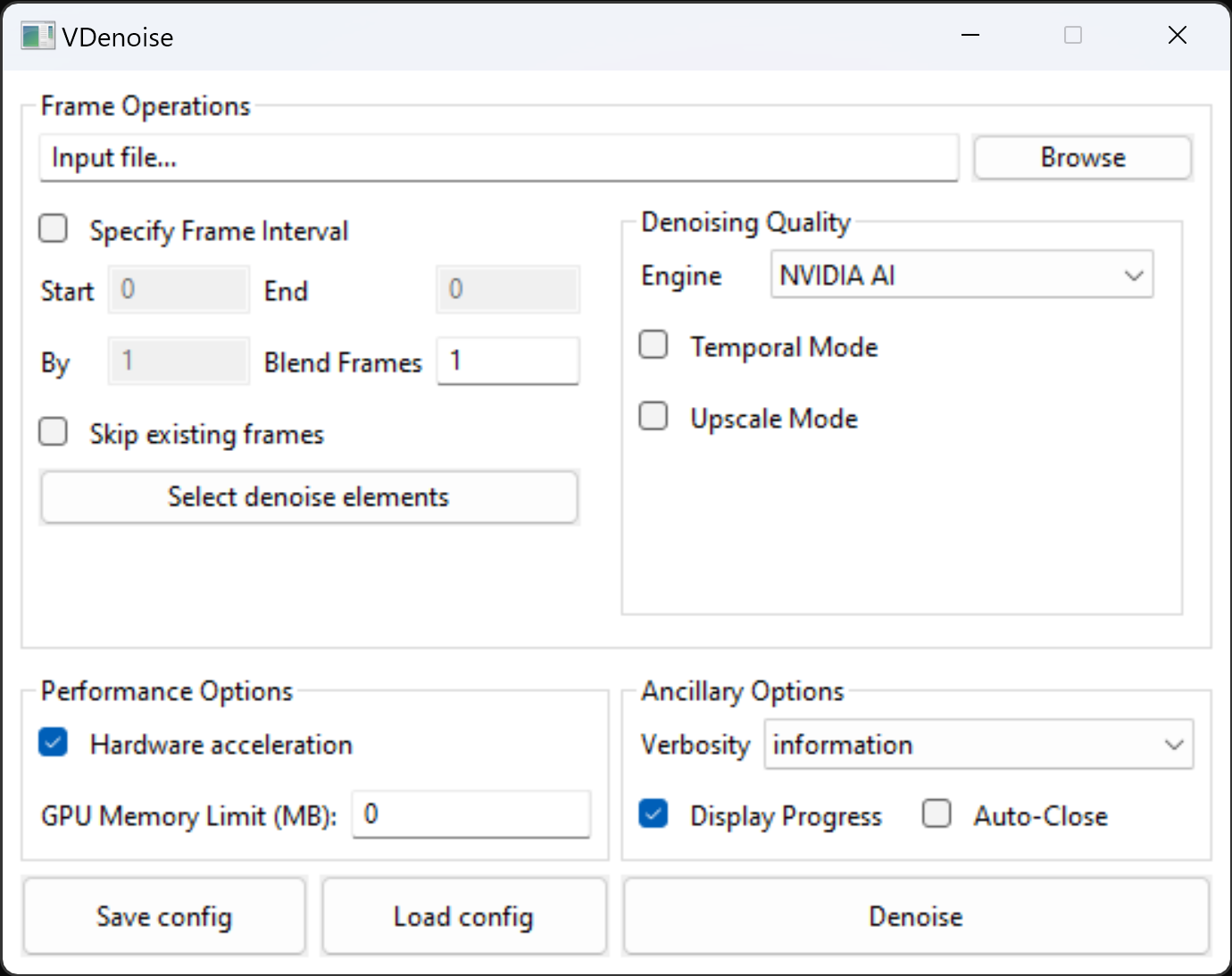
Task: Click the Input file text field
Action: (x=497, y=158)
